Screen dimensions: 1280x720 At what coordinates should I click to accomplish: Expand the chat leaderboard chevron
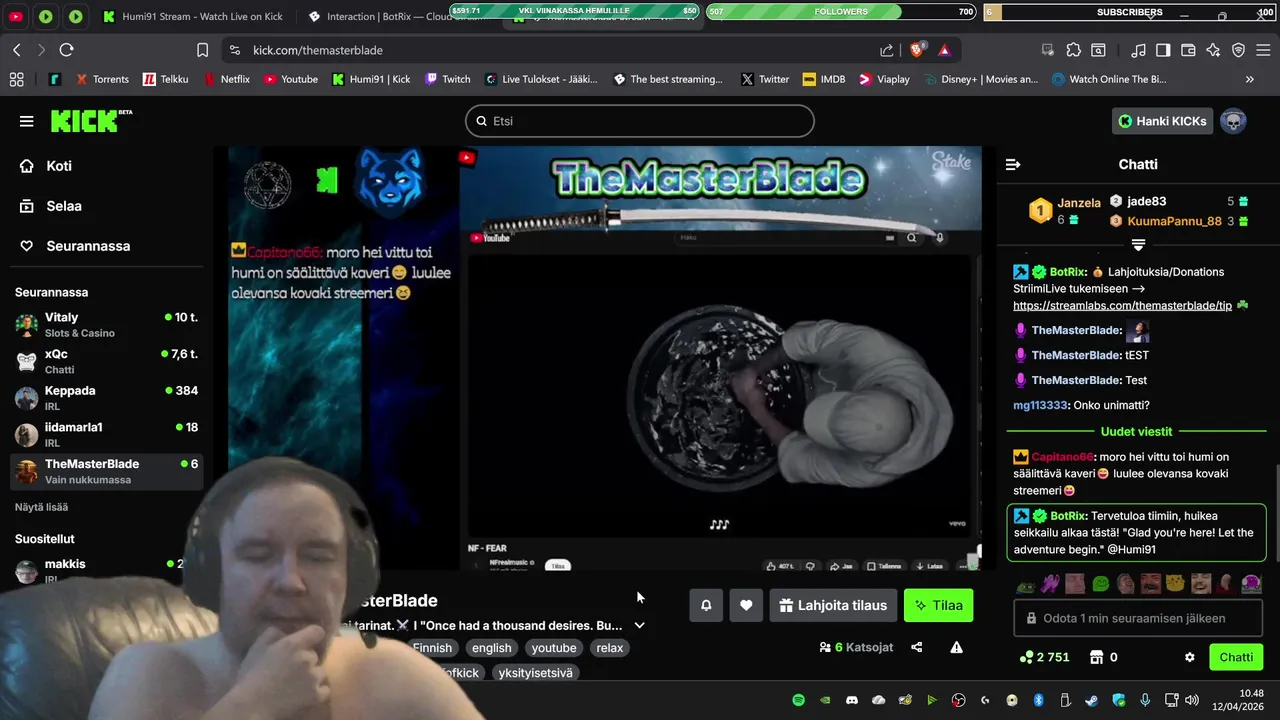point(1138,244)
